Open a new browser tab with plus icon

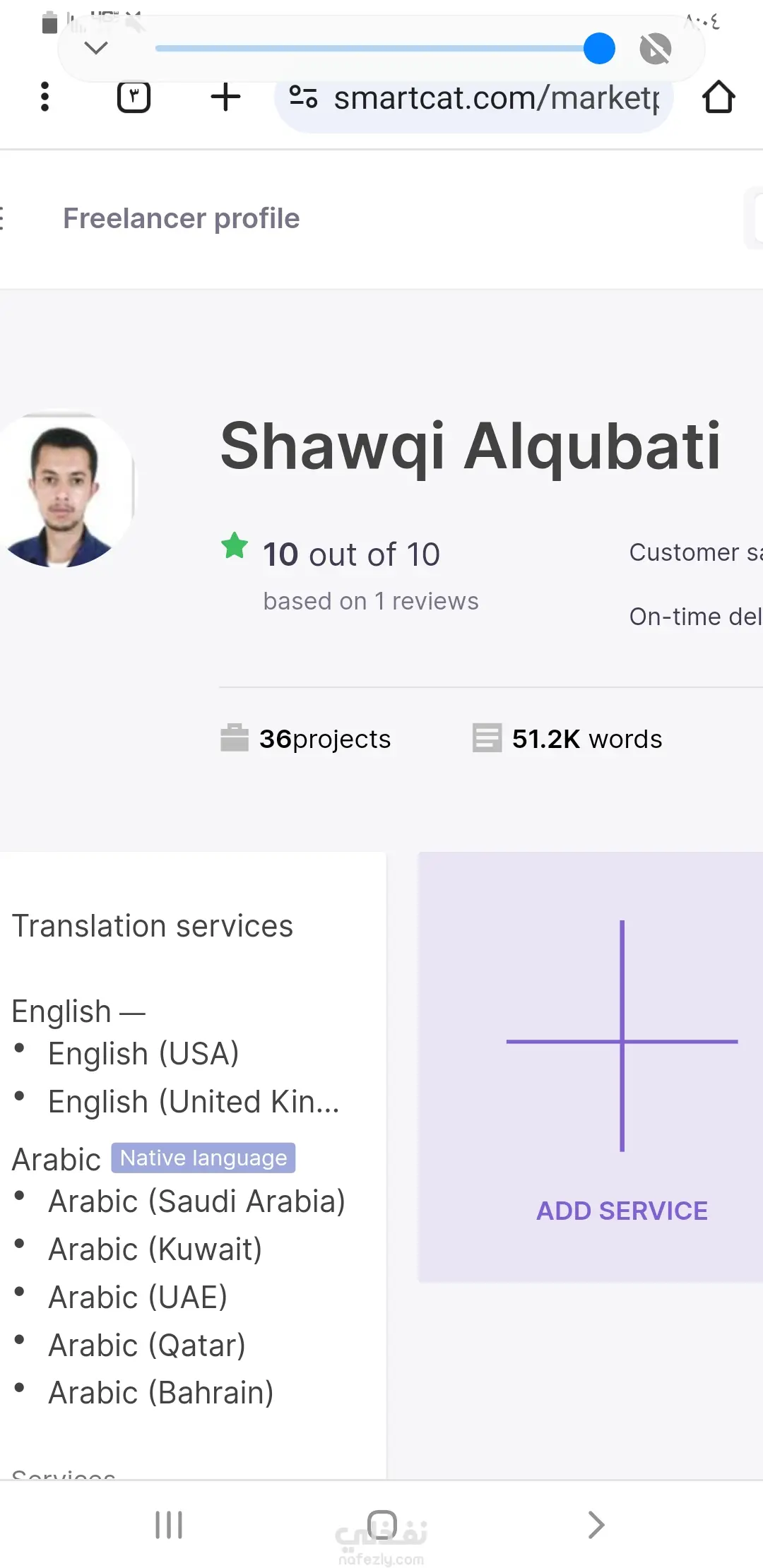click(x=225, y=97)
